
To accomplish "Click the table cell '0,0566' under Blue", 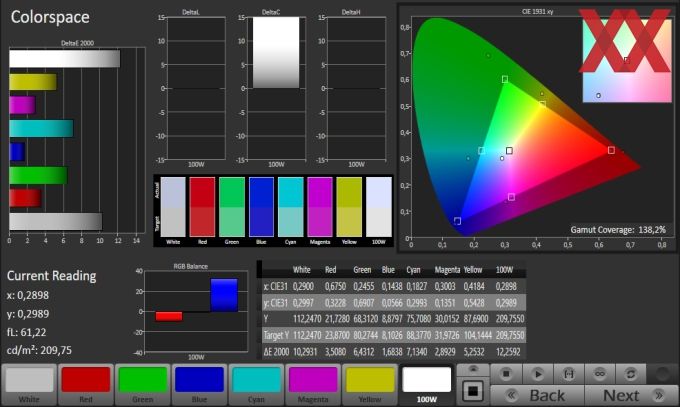I will pyautogui.click(x=392, y=303).
